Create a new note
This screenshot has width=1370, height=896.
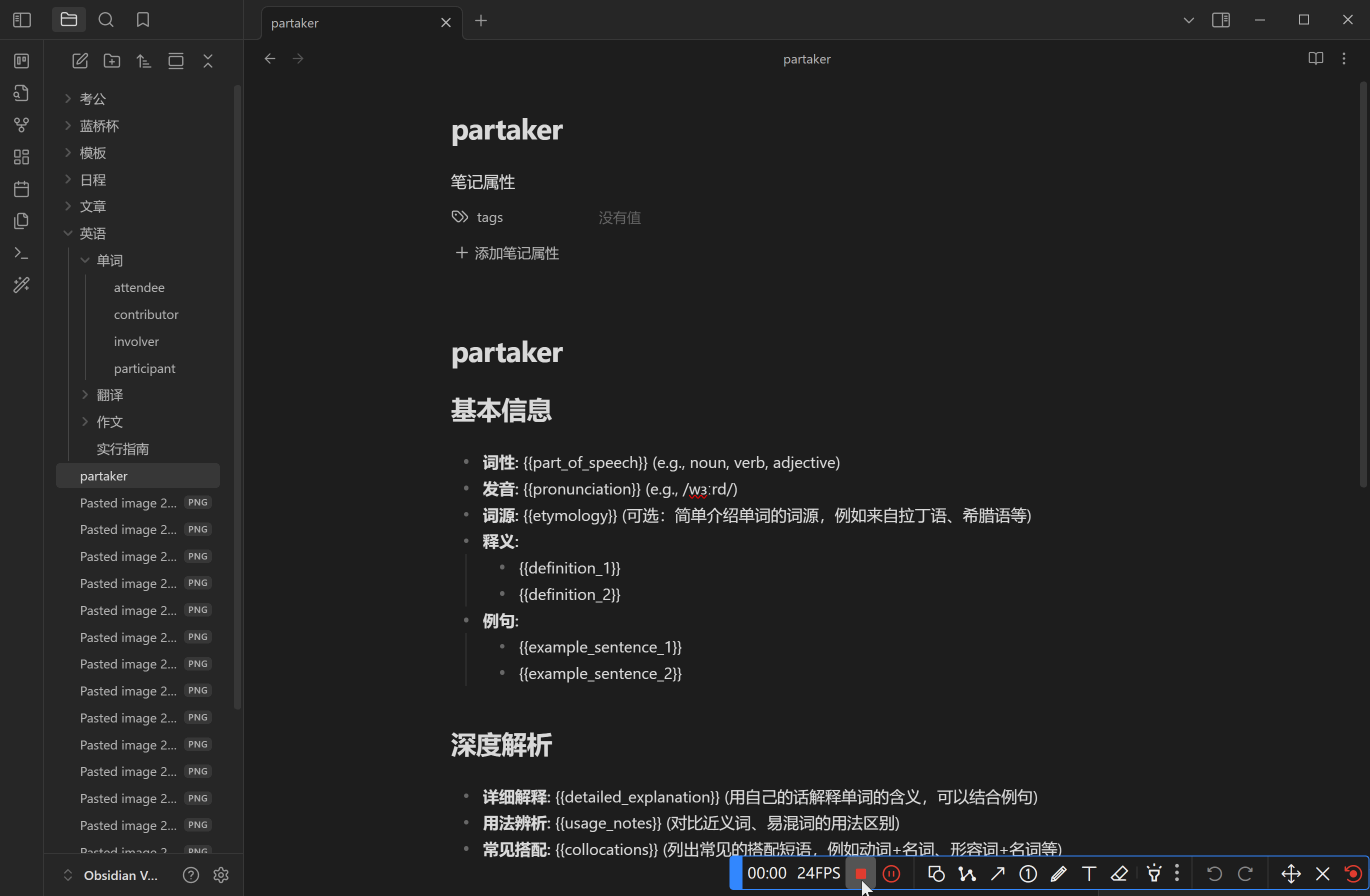80,61
